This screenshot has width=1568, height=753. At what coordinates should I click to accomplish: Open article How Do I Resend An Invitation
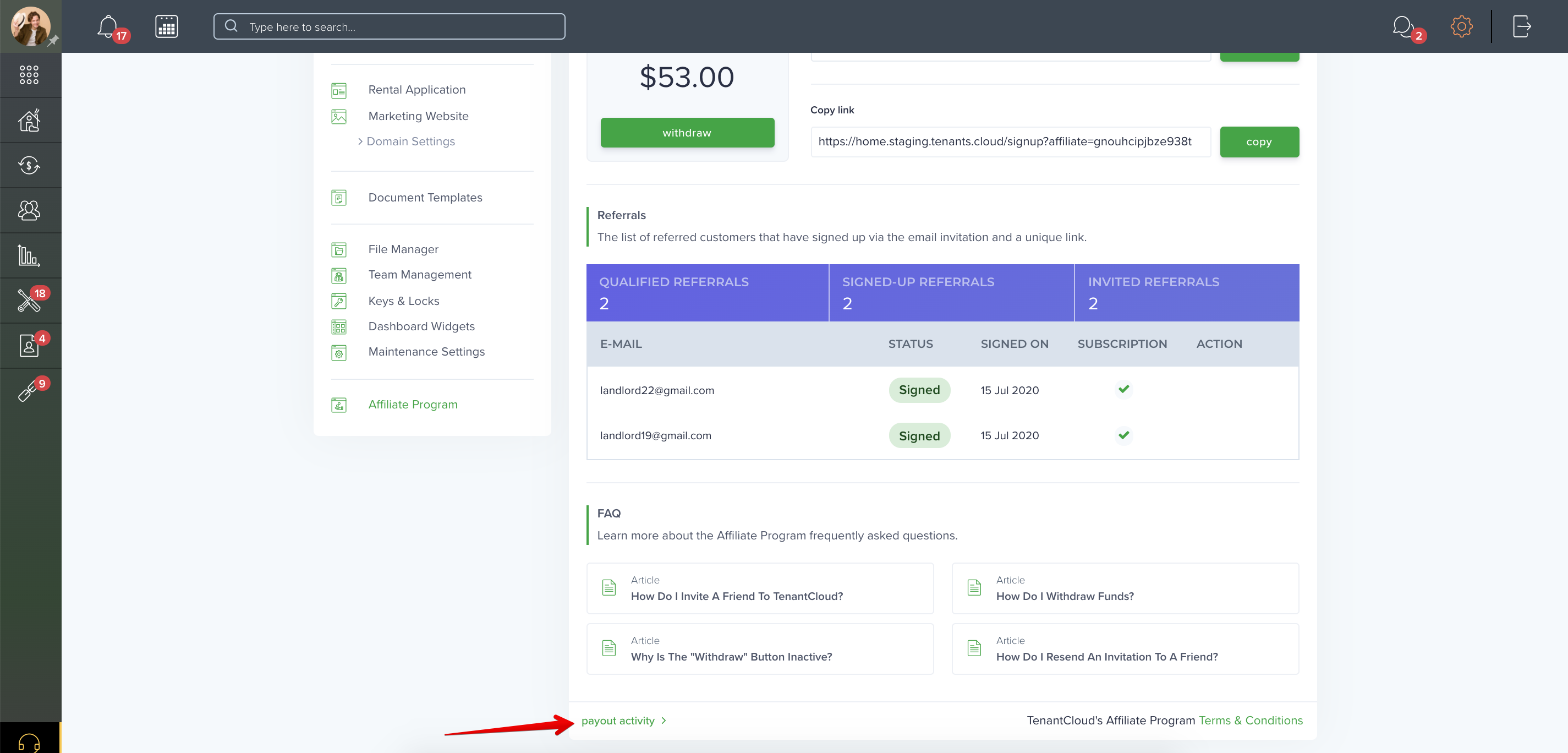pos(1125,649)
